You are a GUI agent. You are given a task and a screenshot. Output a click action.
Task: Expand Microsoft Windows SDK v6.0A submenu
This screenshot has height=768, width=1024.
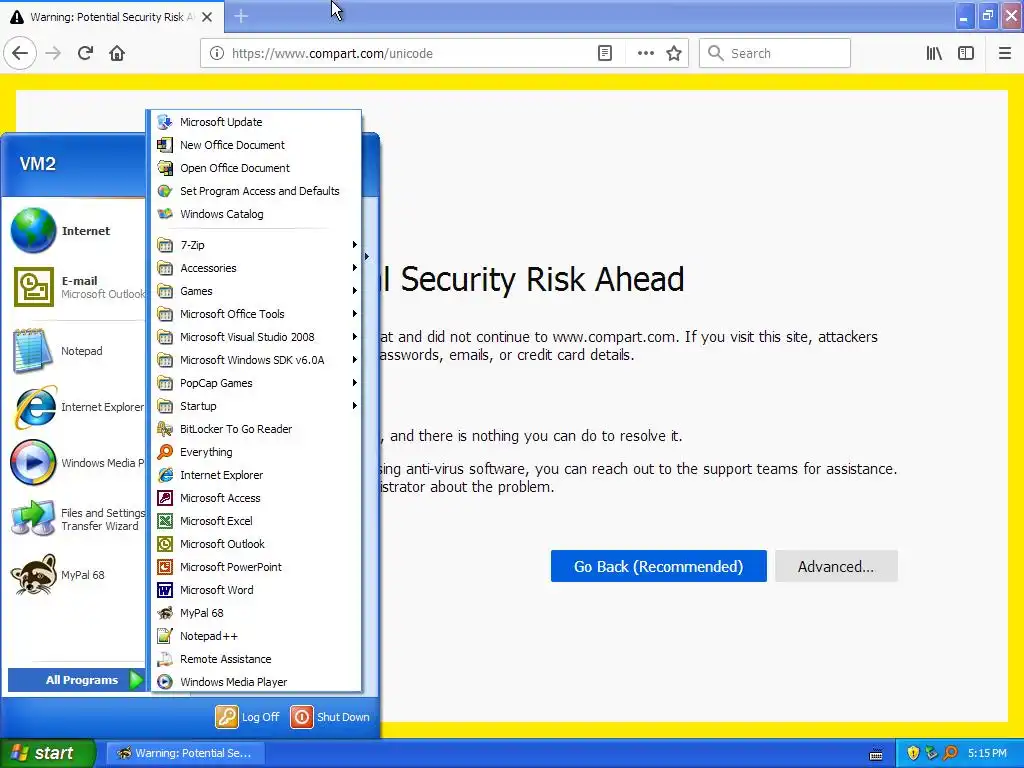point(257,360)
